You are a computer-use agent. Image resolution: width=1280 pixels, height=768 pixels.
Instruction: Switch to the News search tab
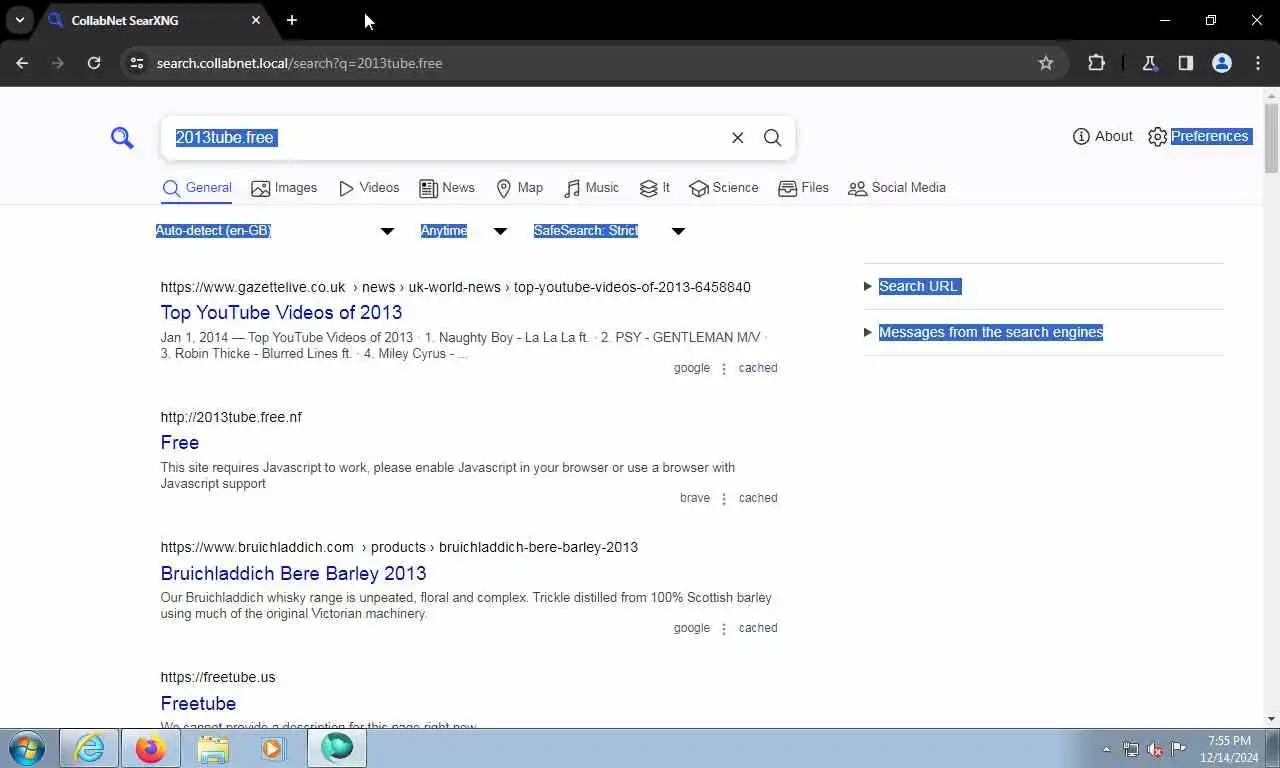[x=447, y=188]
